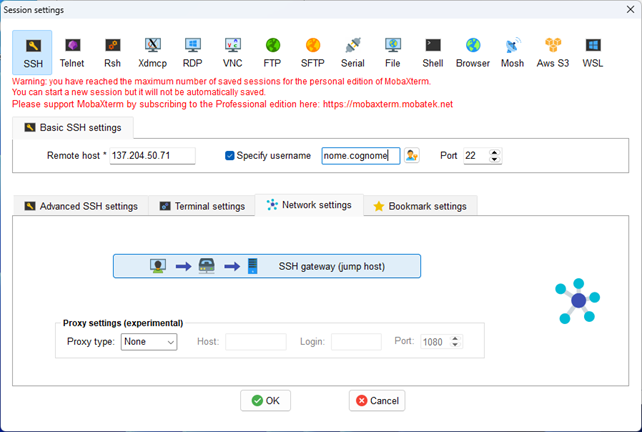Pick the Rsh session type
Screen dimensions: 642x432
112,52
